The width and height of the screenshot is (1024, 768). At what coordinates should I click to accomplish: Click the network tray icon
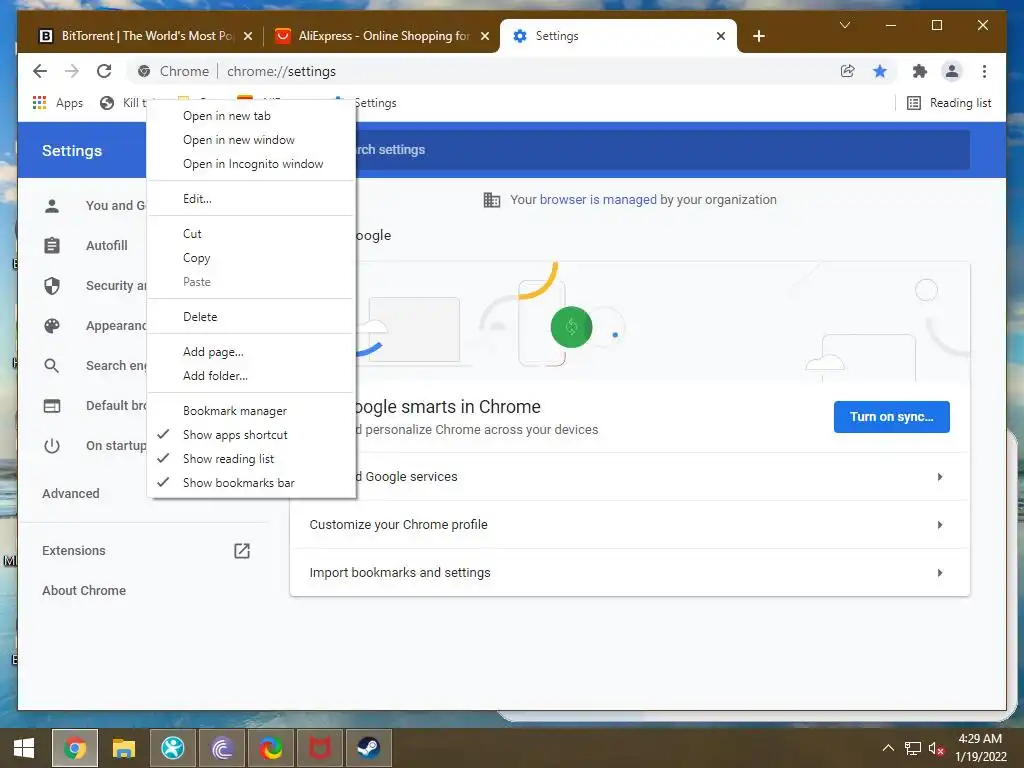point(912,748)
